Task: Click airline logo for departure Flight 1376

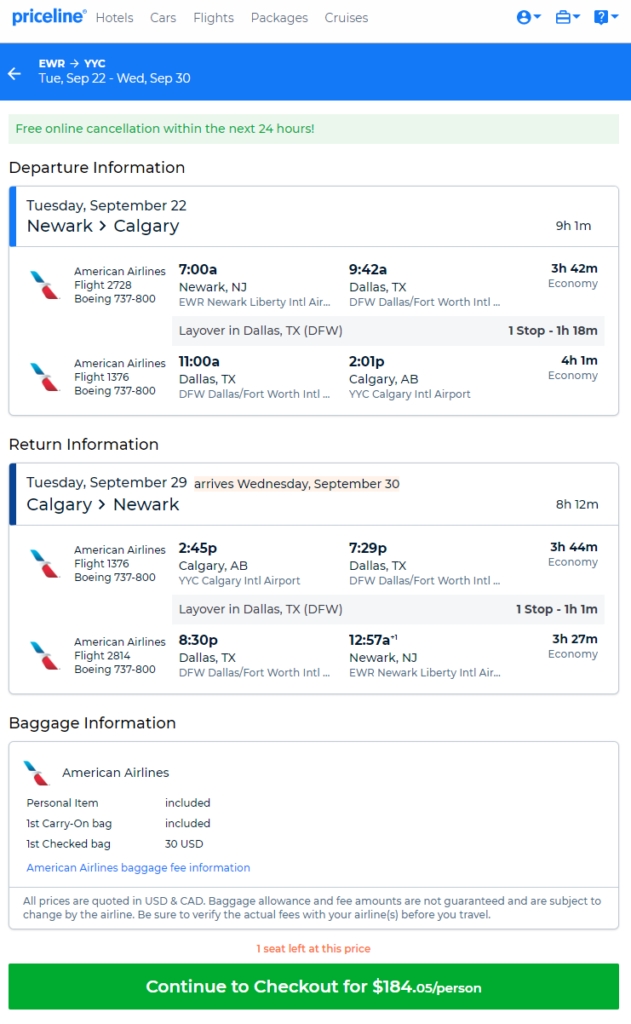Action: [45, 377]
